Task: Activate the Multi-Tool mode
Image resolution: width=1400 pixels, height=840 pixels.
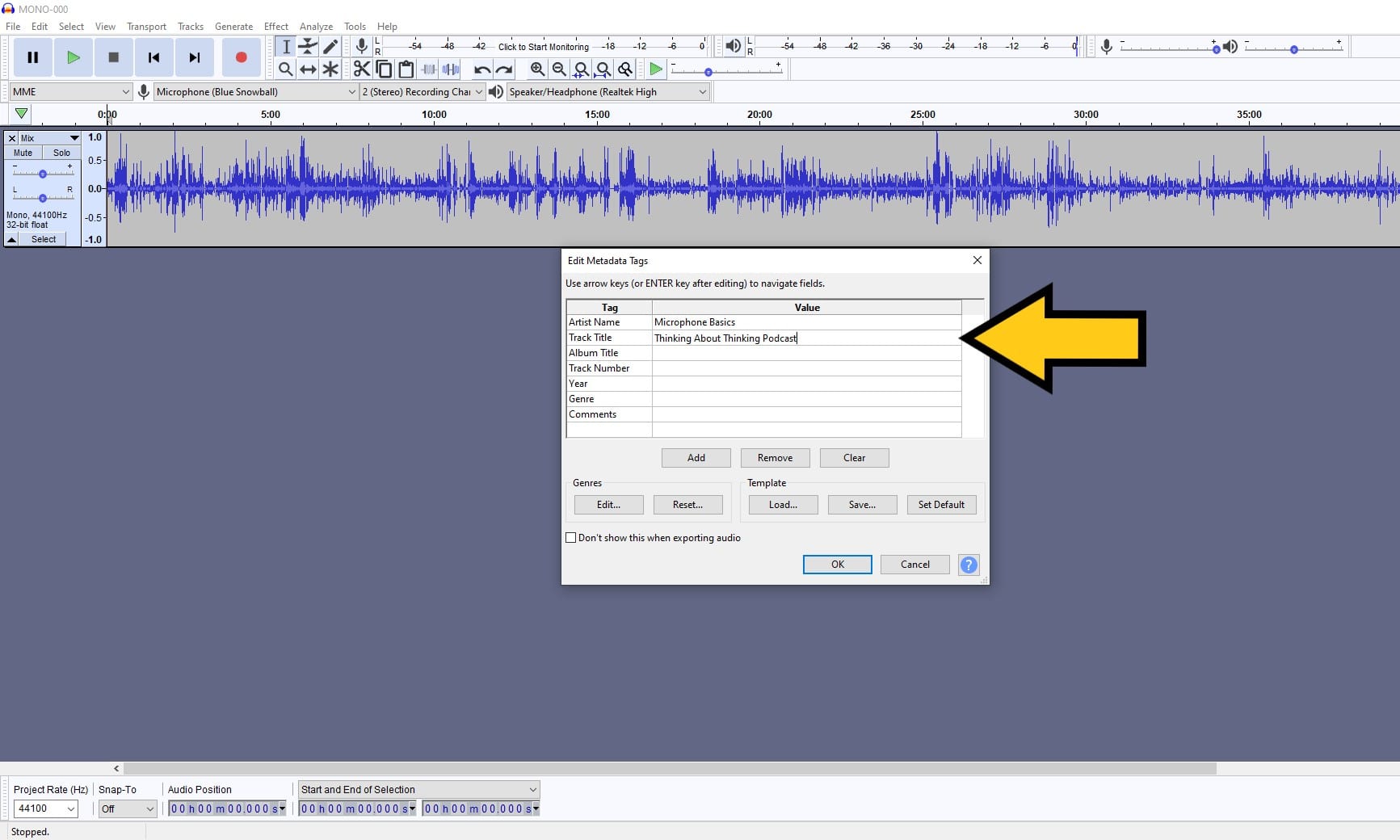Action: coord(330,69)
